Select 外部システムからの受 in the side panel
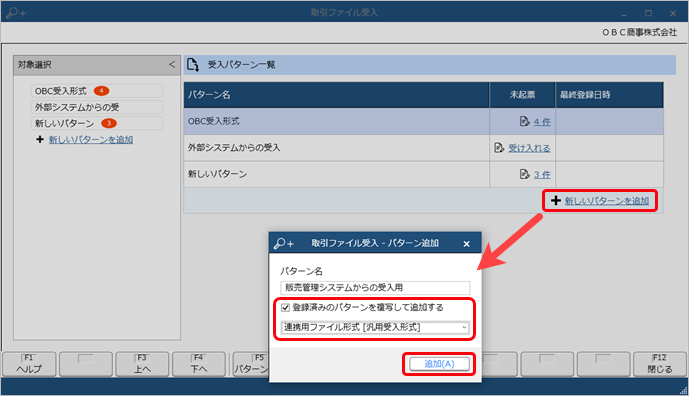The image size is (689, 396). click(97, 107)
